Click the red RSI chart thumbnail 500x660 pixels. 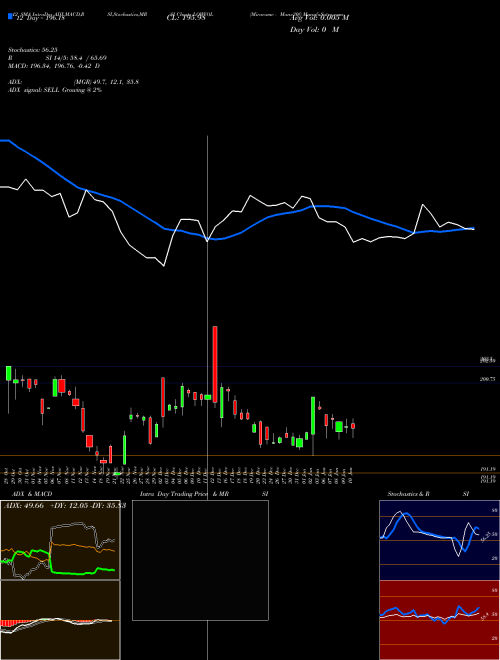click(439, 620)
